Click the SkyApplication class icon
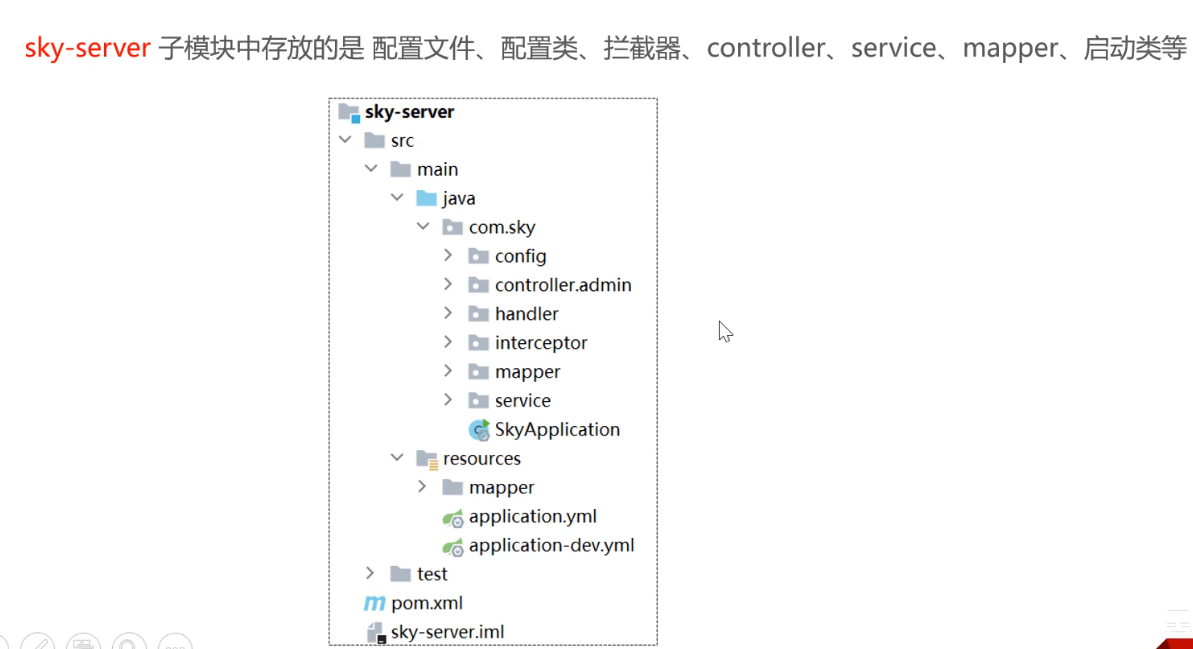Image resolution: width=1193 pixels, height=649 pixels. point(479,430)
